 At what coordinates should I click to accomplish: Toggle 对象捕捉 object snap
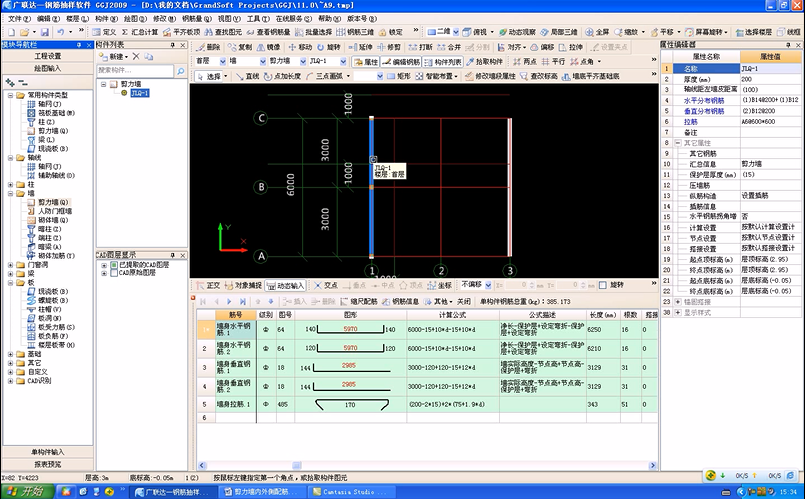click(243, 285)
